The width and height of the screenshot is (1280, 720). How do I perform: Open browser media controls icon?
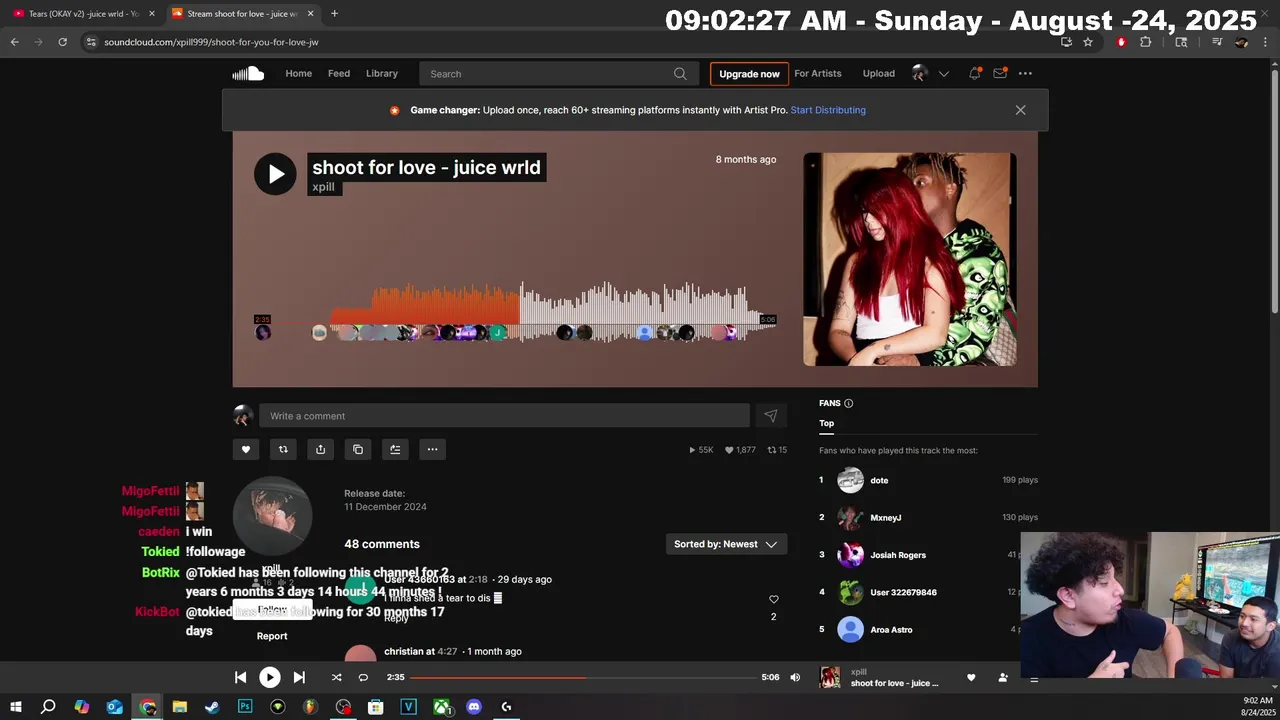tap(1217, 42)
